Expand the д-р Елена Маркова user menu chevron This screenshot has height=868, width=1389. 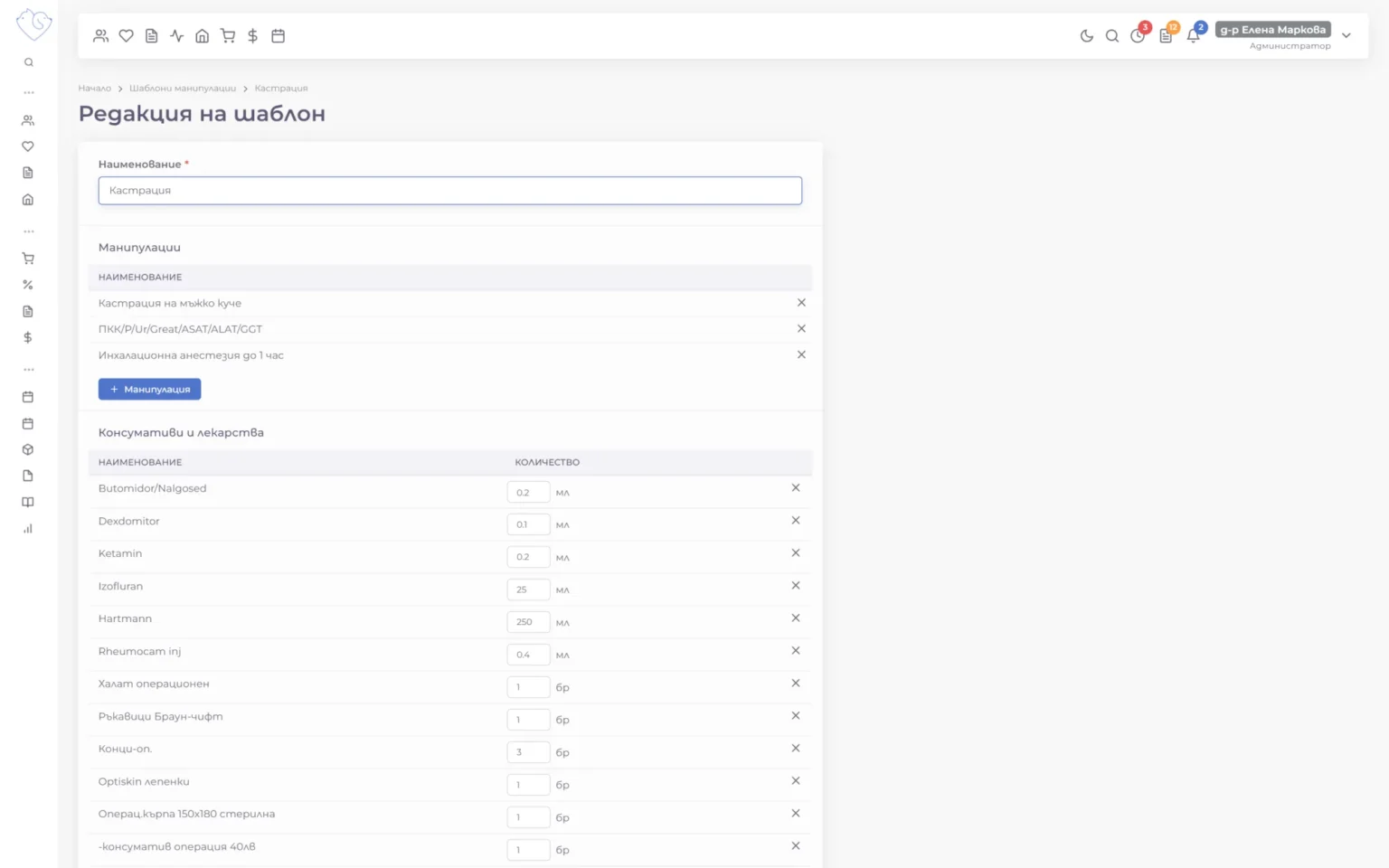(x=1346, y=36)
